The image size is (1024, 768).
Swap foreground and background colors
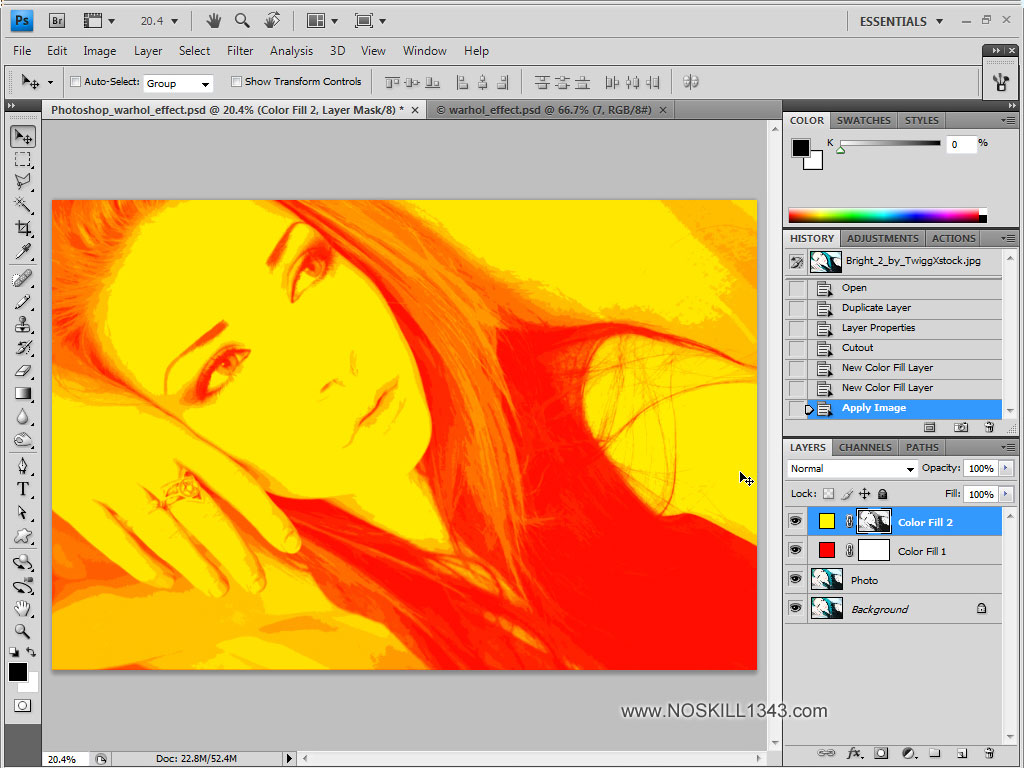(x=31, y=652)
